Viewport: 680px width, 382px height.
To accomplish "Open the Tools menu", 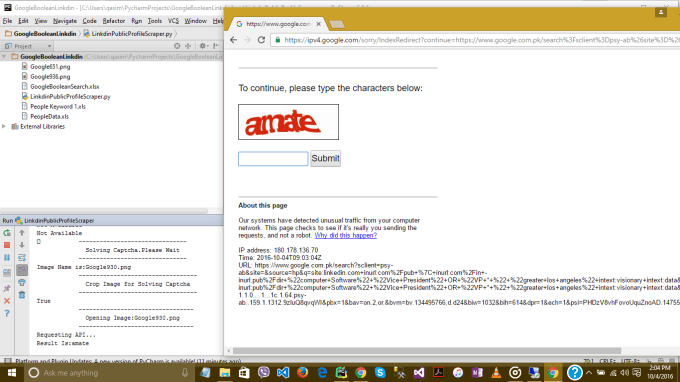I will click(x=154, y=21).
